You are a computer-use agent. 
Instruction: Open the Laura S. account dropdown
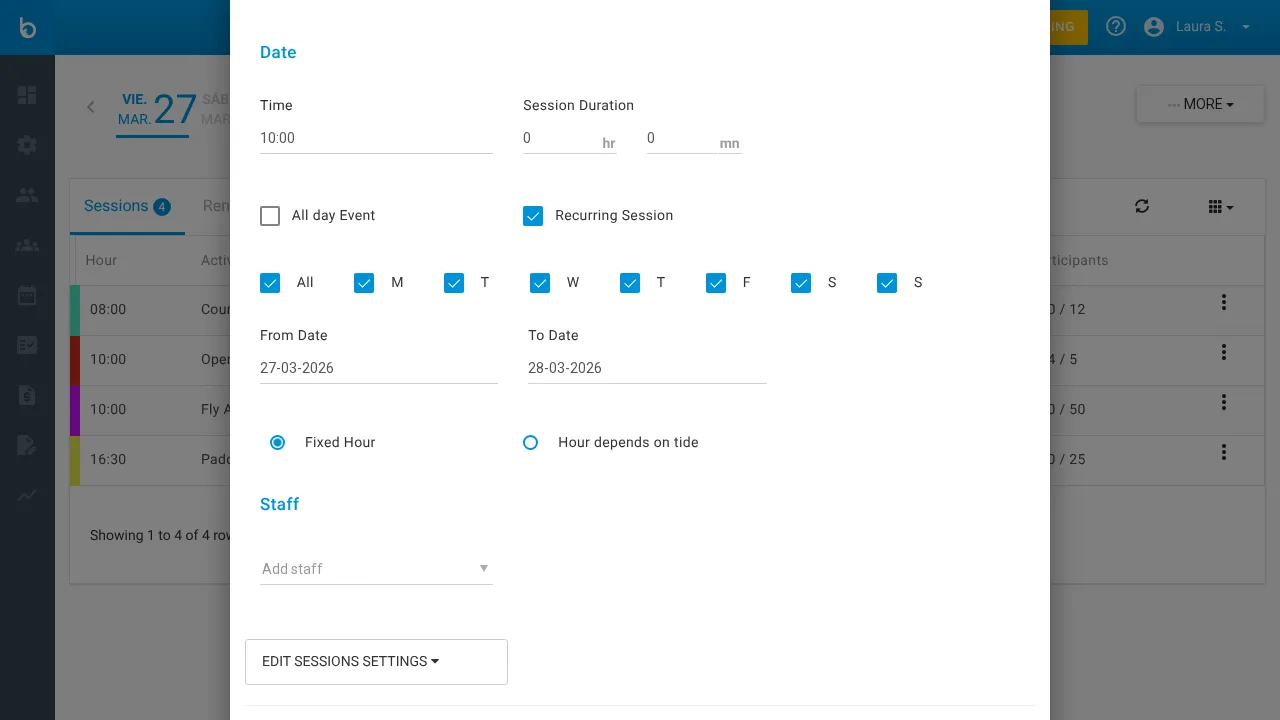coord(1199,27)
